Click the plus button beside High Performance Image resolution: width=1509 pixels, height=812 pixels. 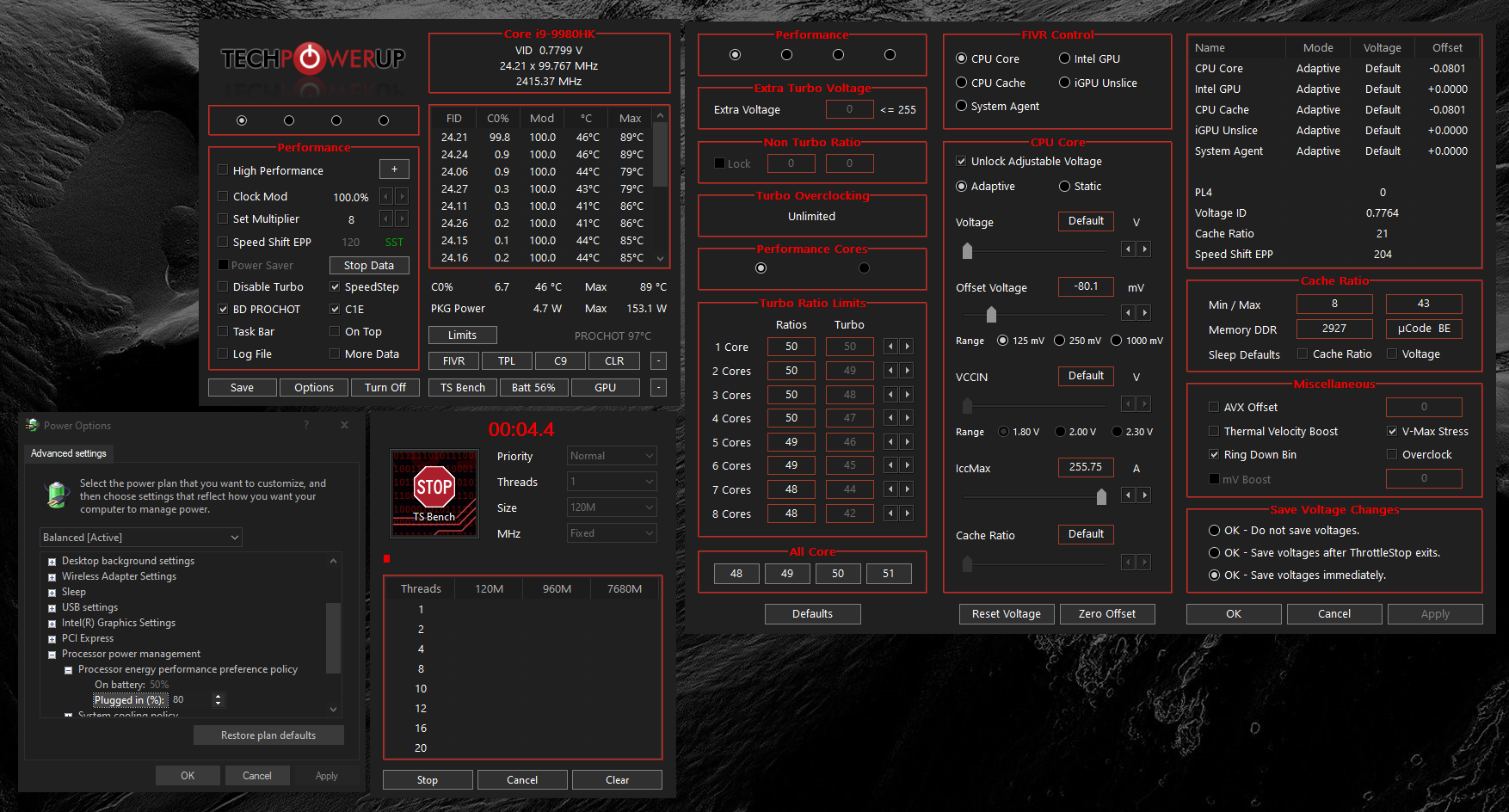(394, 169)
